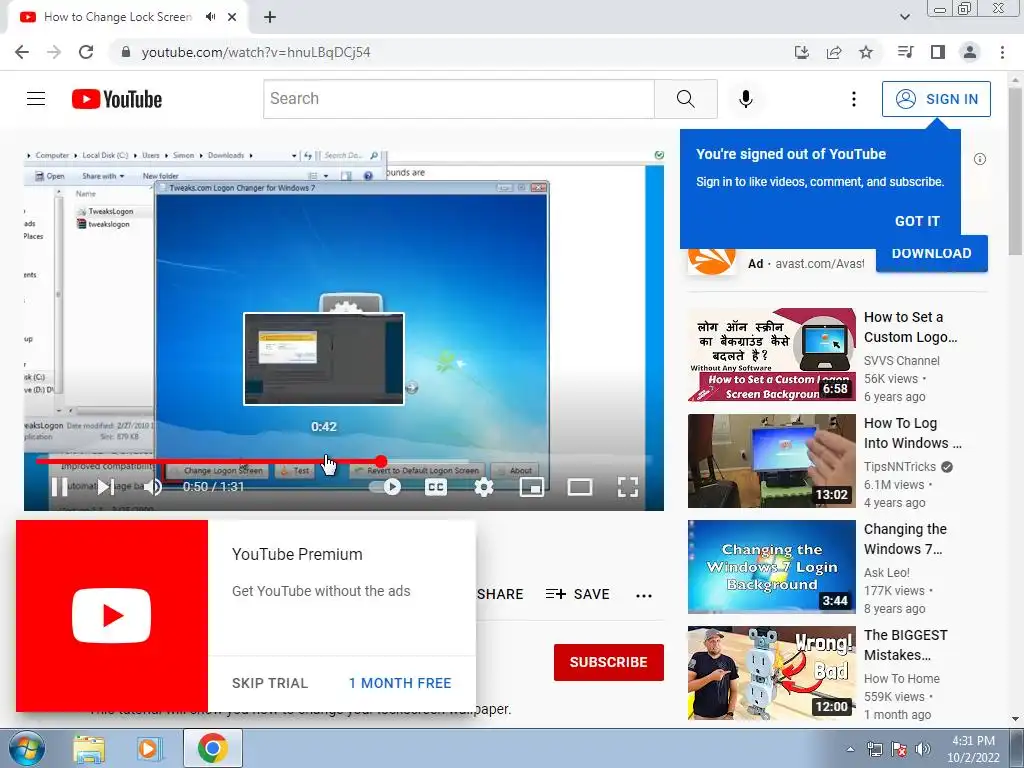
Task: Click the search magnifier button
Action: [686, 99]
